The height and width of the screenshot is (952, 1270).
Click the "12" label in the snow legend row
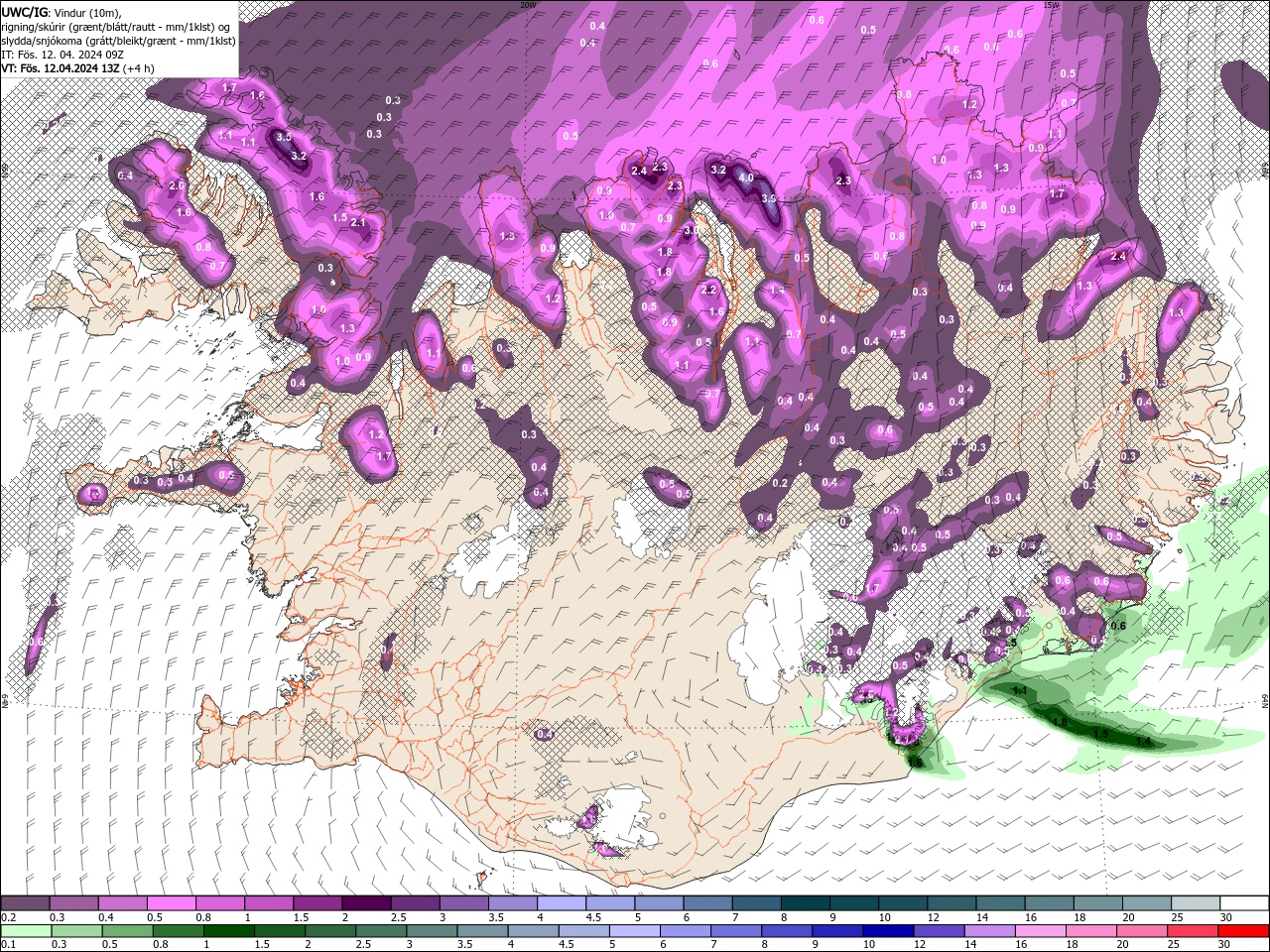(x=933, y=917)
